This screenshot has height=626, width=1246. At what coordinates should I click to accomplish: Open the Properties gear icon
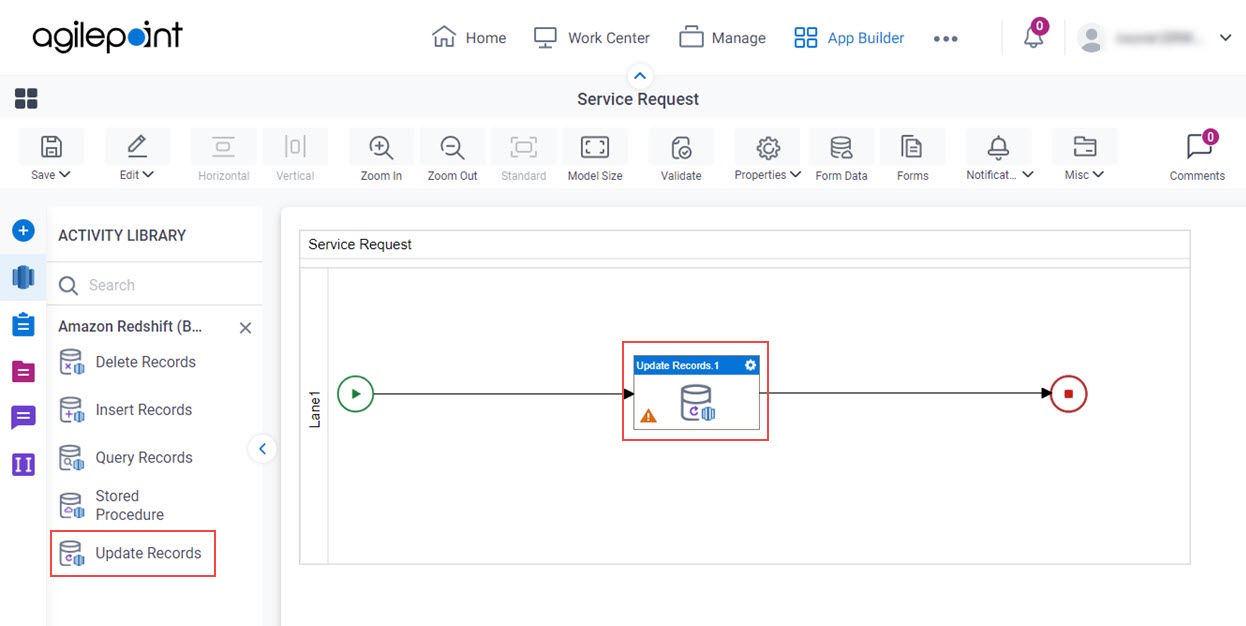click(768, 148)
